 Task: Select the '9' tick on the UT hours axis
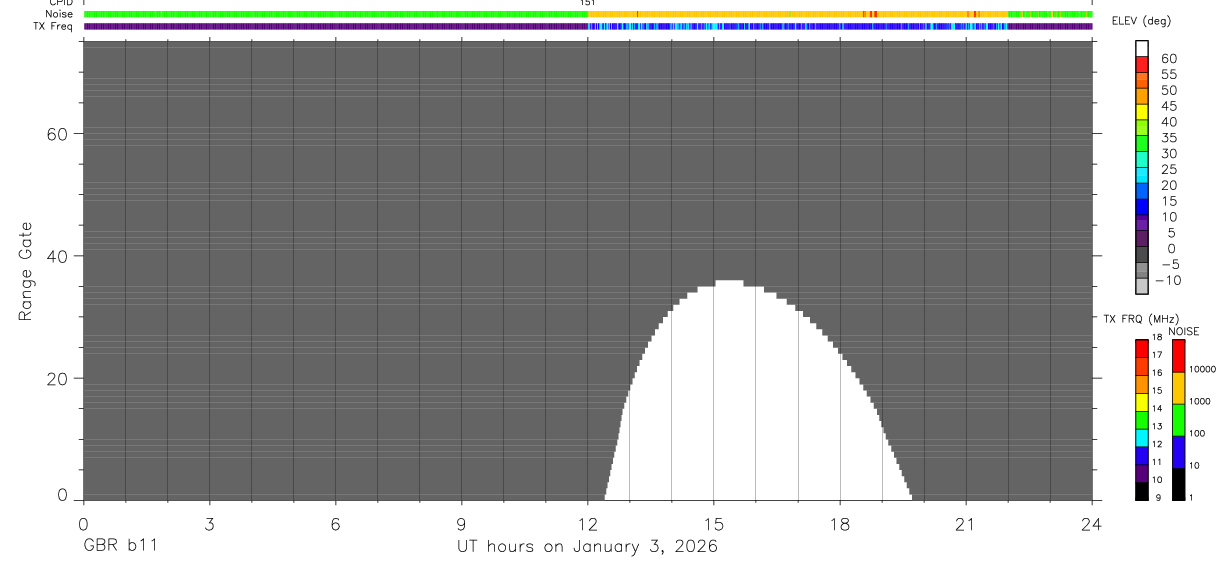461,524
